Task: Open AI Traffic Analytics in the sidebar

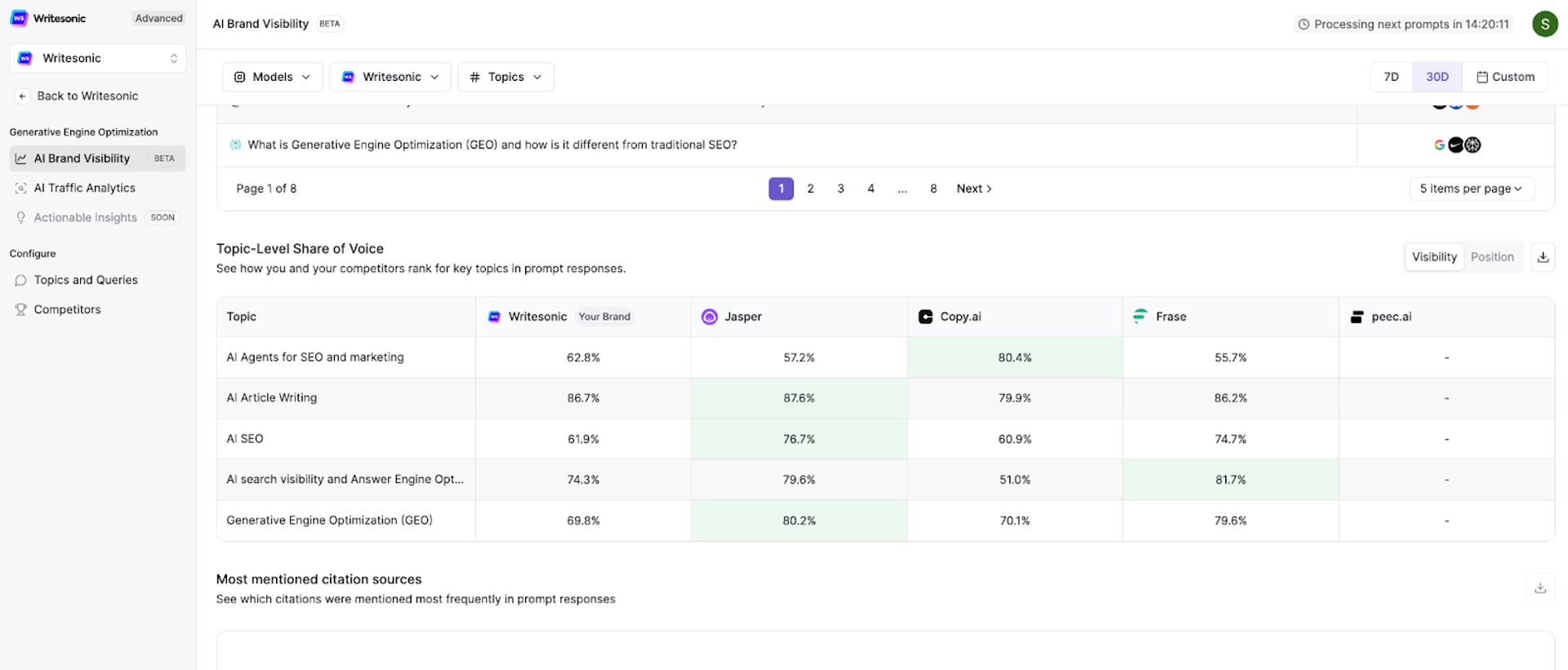Action: click(98, 188)
